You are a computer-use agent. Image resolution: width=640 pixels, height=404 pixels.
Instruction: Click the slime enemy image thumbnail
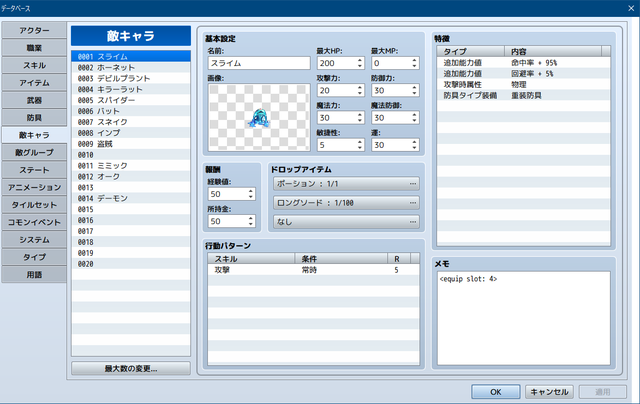259,118
